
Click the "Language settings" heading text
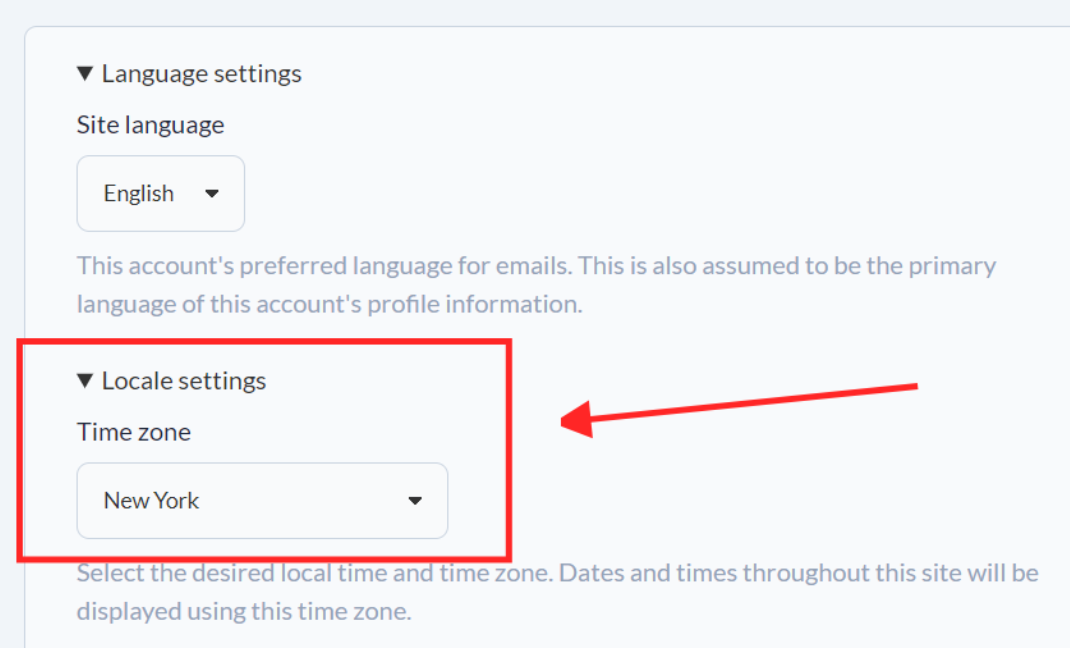201,74
